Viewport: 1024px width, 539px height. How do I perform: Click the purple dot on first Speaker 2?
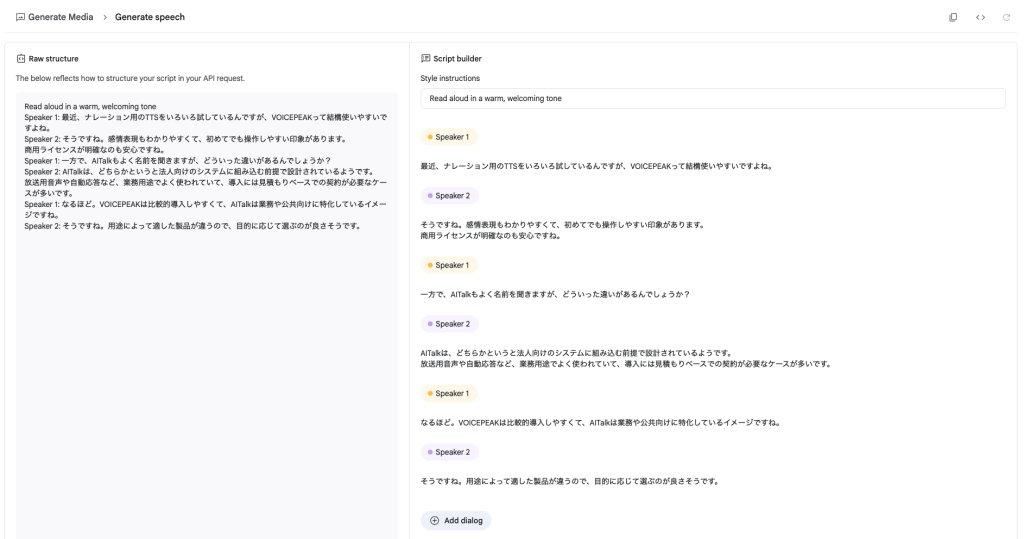click(430, 195)
